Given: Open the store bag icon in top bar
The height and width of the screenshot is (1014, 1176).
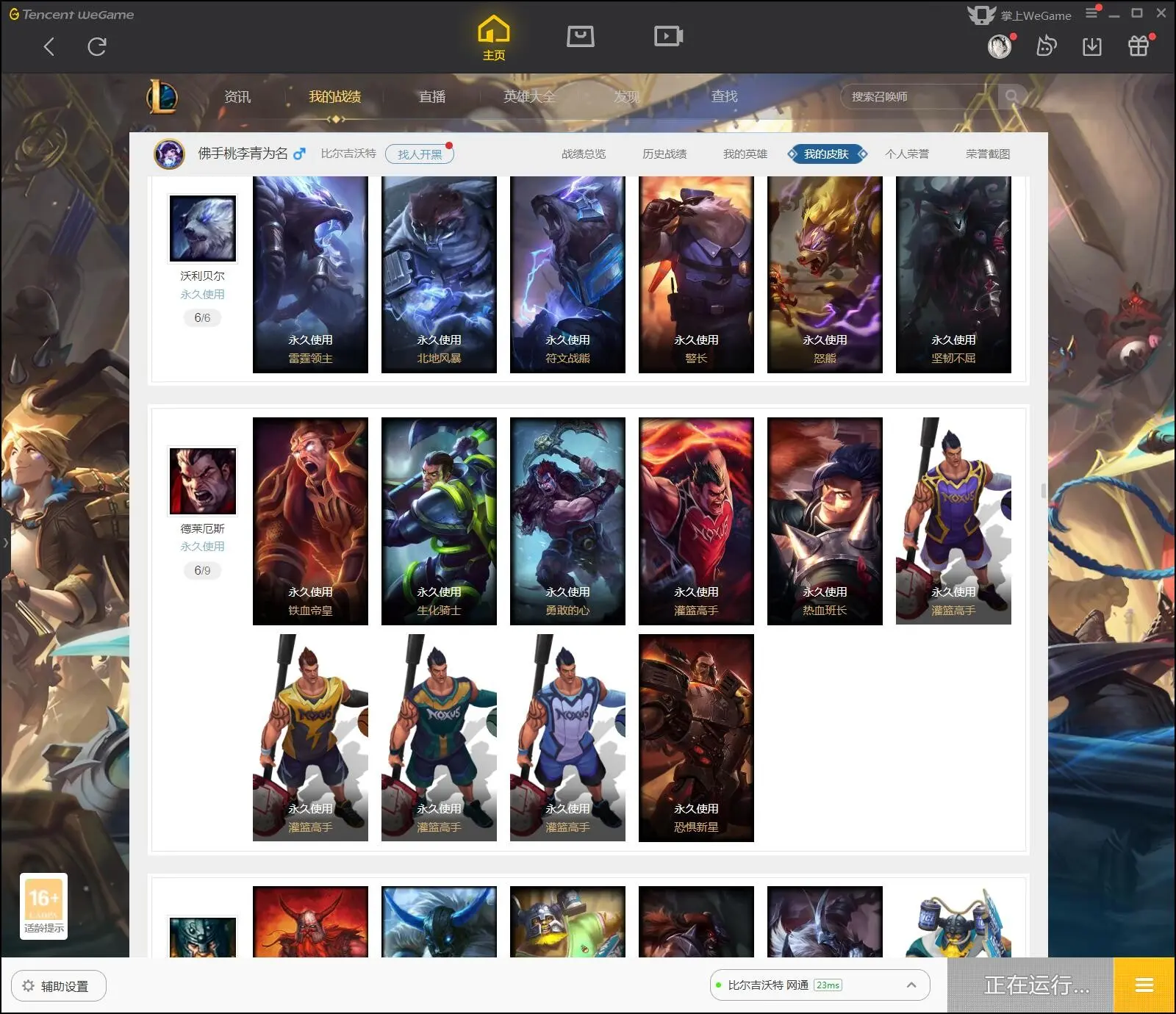Looking at the screenshot, I should [581, 36].
